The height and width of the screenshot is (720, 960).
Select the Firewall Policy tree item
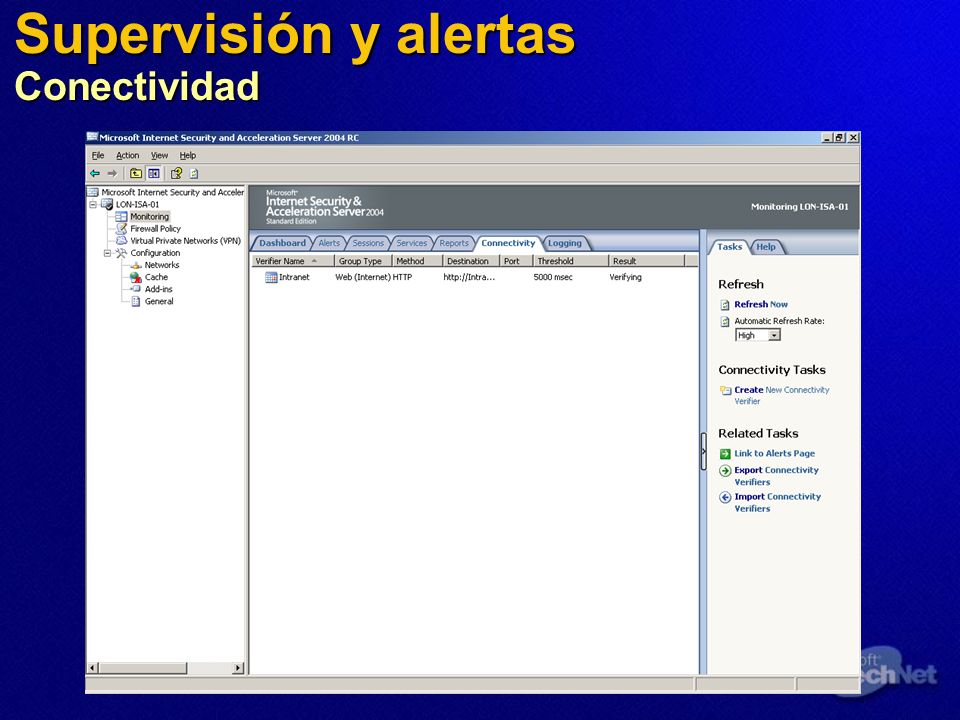155,228
